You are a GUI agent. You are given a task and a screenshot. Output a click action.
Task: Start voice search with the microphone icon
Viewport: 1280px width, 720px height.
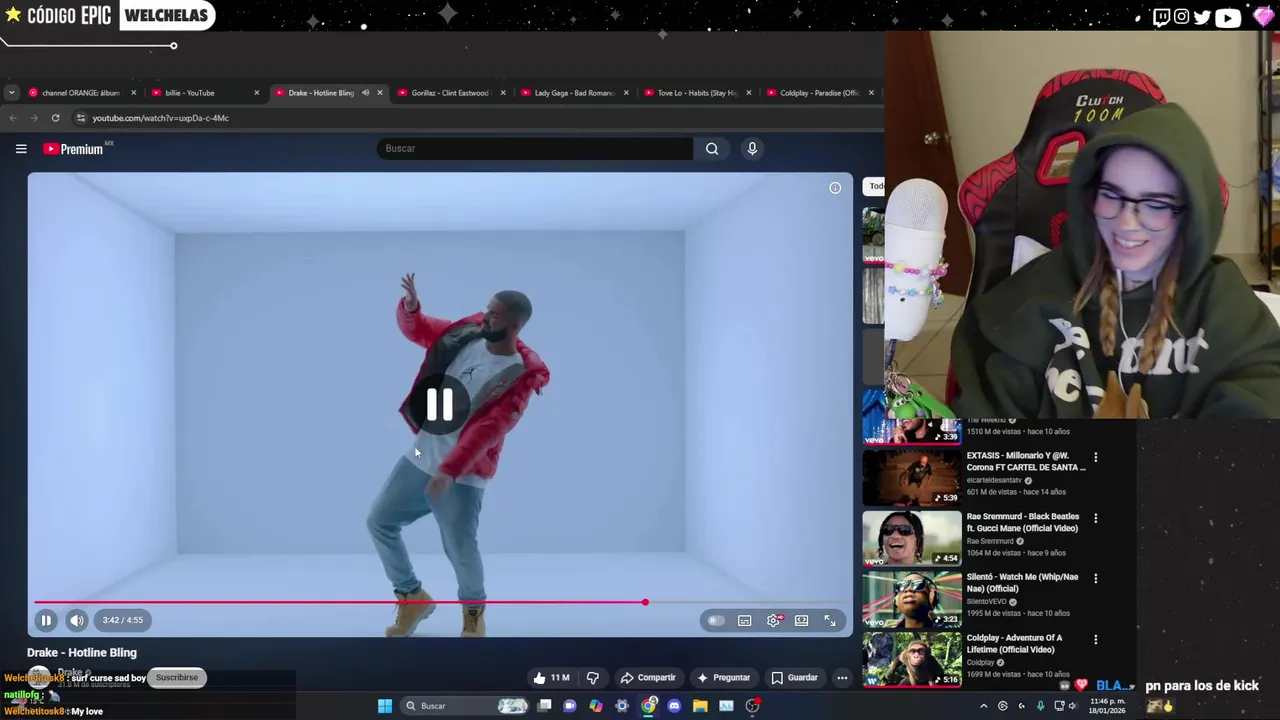pyautogui.click(x=752, y=149)
